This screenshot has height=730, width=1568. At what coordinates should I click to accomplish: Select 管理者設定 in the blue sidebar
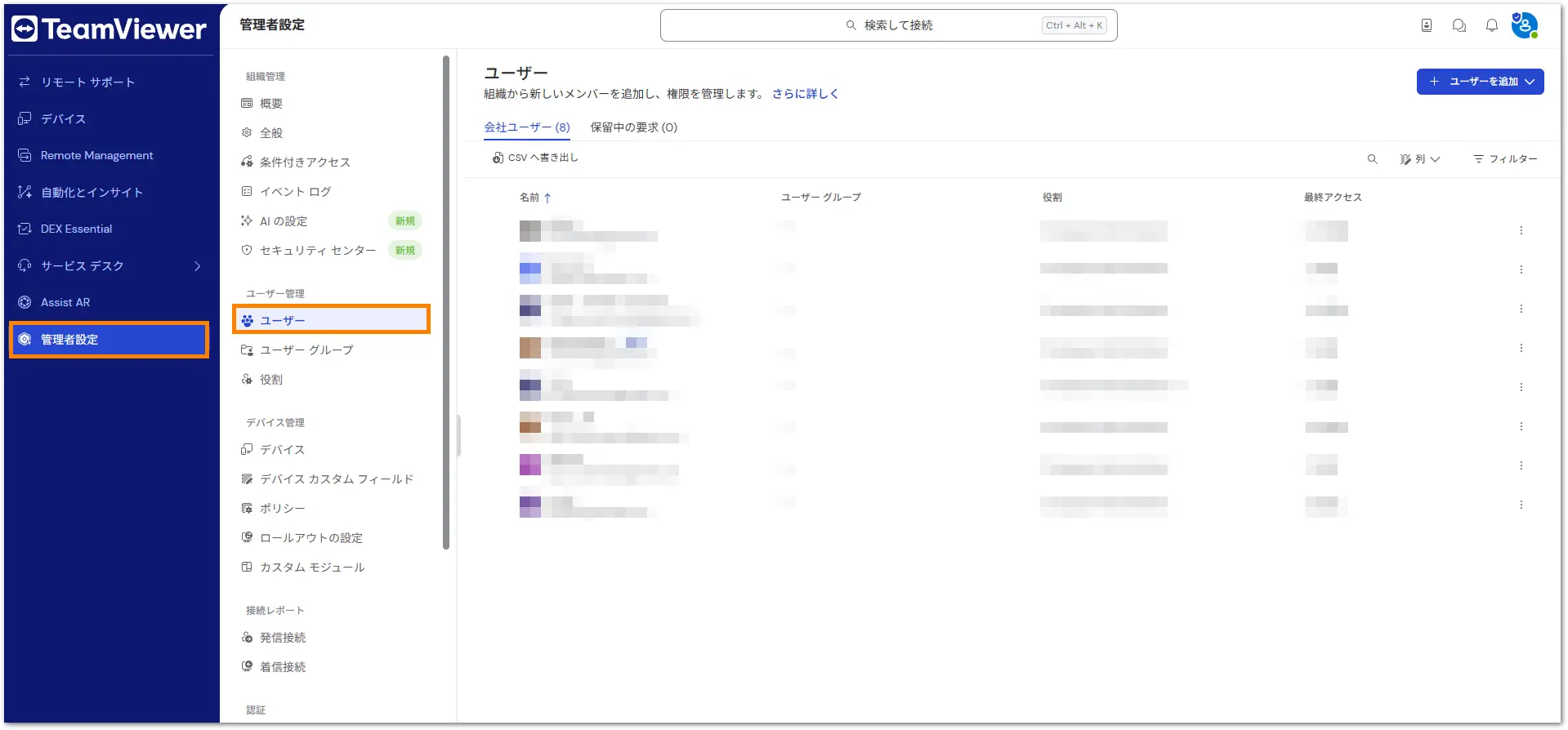tap(109, 340)
